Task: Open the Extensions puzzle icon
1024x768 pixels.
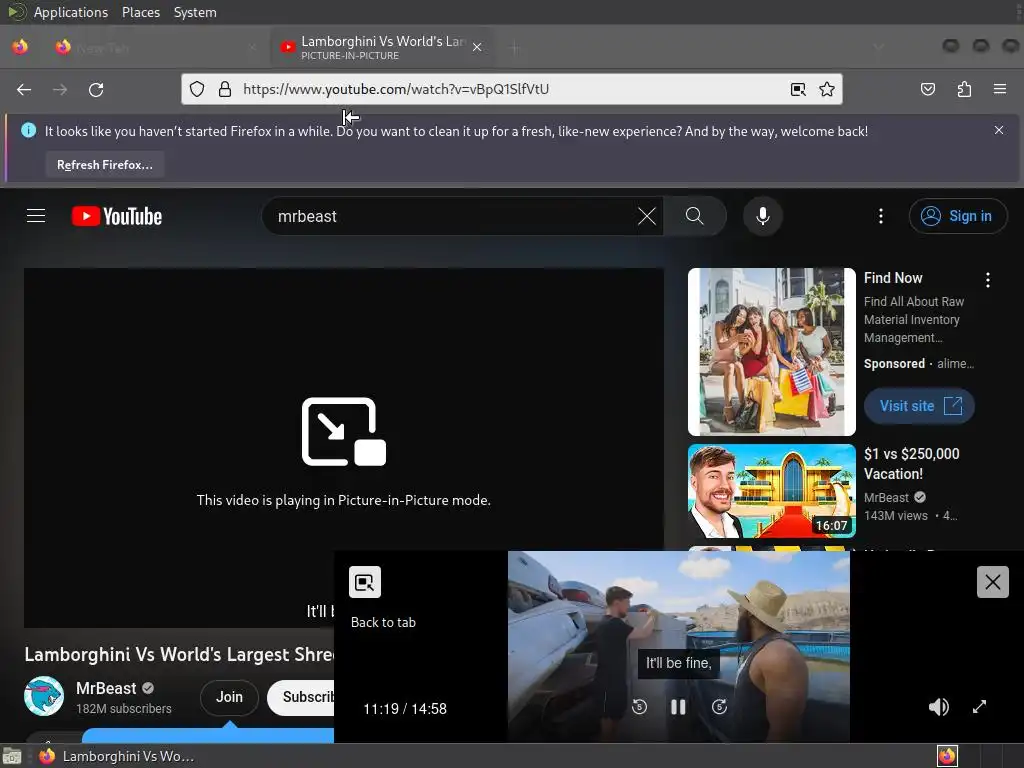Action: (x=964, y=89)
